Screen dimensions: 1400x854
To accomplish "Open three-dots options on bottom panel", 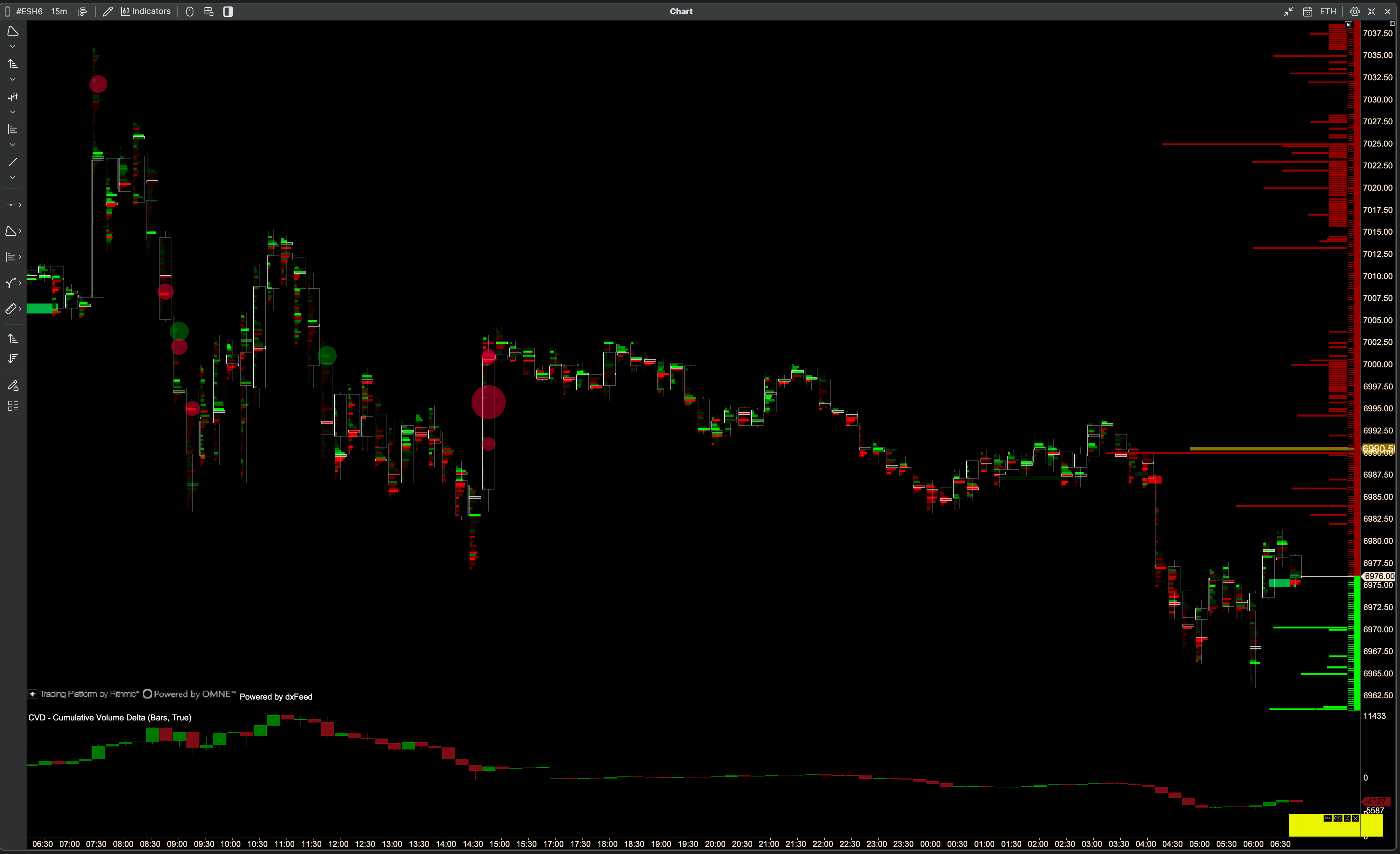I will [x=1327, y=819].
